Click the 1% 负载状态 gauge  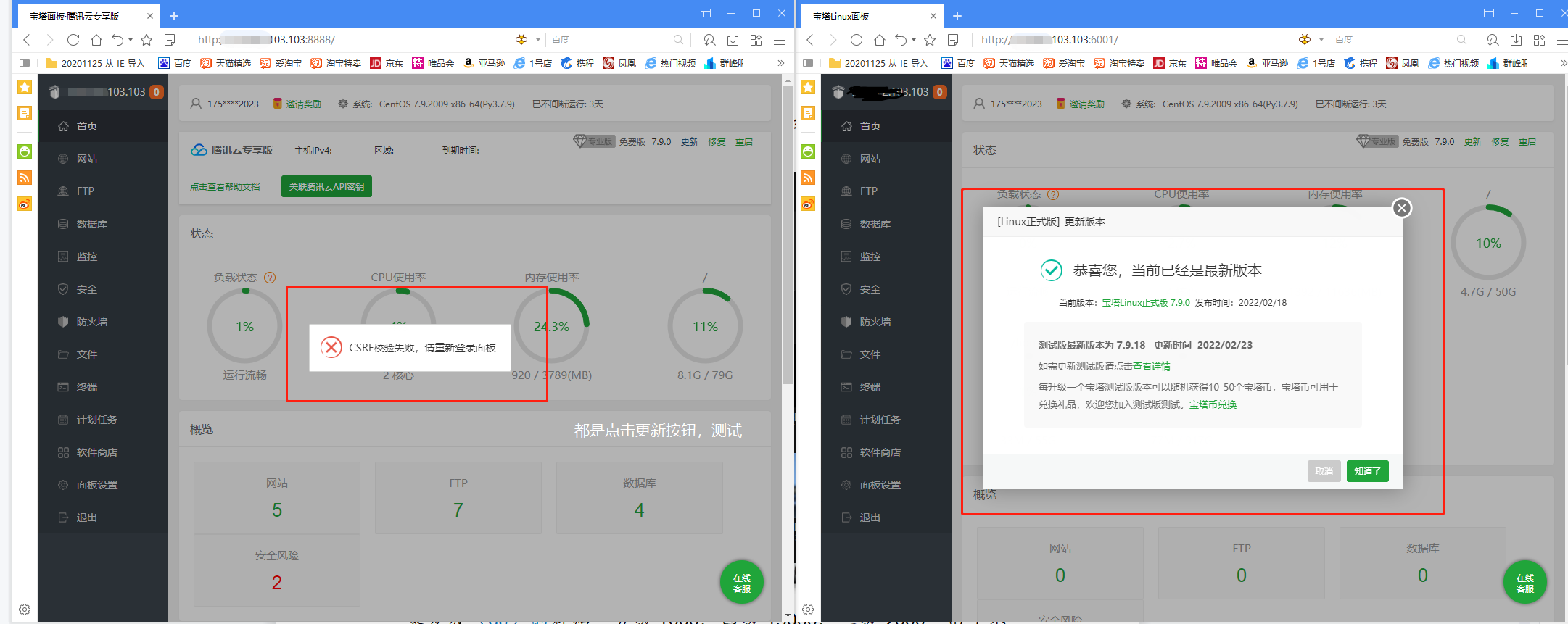pyautogui.click(x=245, y=326)
